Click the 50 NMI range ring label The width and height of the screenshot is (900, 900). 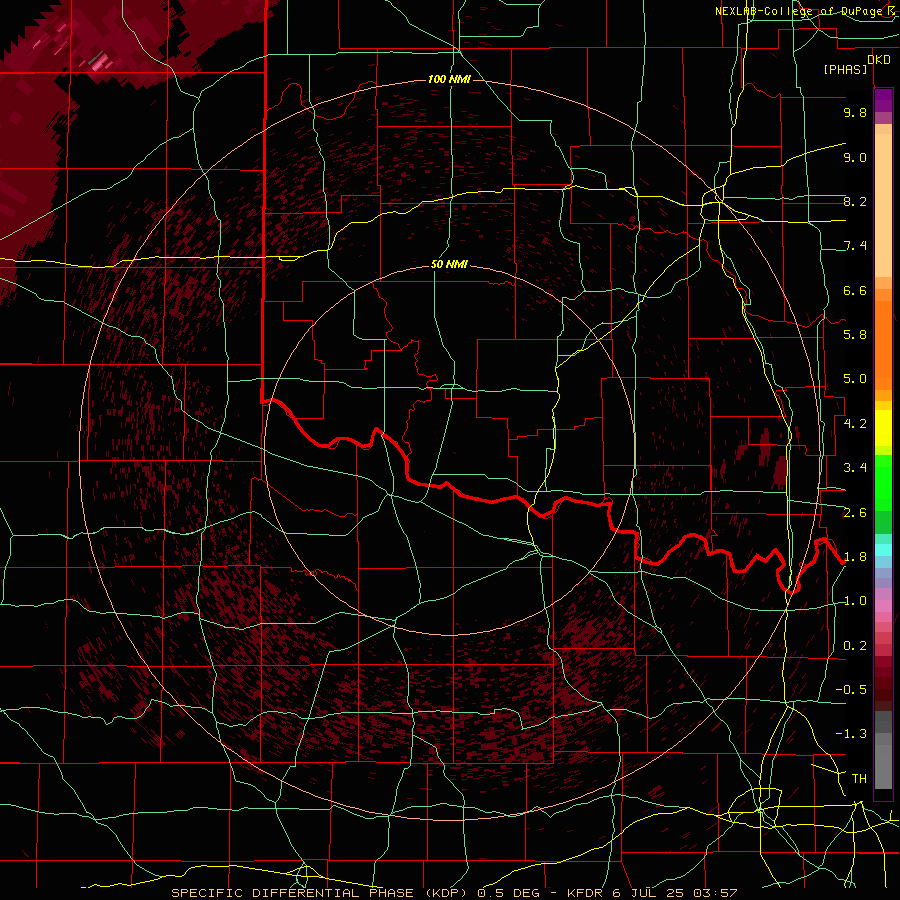(x=449, y=264)
